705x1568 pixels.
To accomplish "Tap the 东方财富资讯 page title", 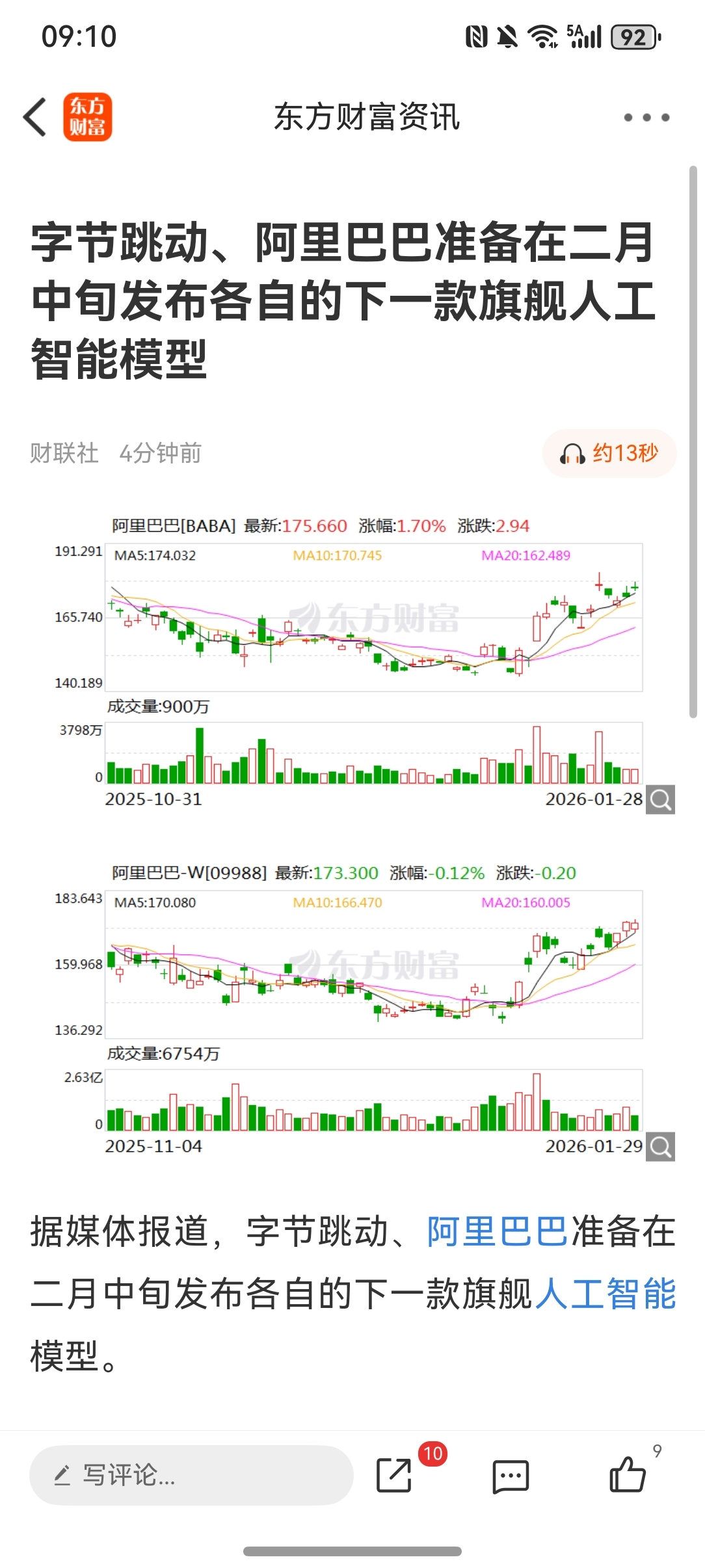I will [x=367, y=118].
